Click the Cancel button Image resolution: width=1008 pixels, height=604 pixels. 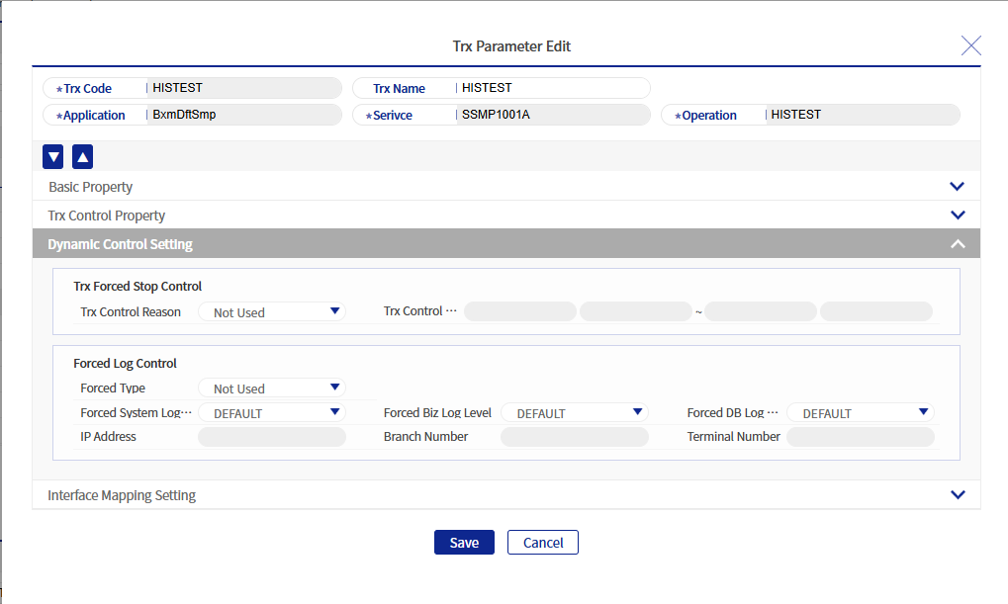[543, 542]
